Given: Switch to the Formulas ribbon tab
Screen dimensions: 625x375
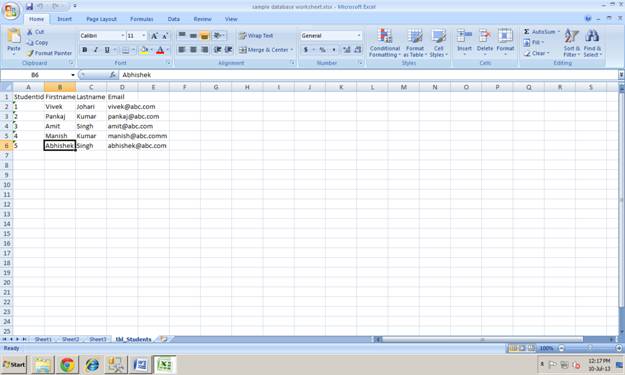Looking at the screenshot, I should tap(142, 19).
